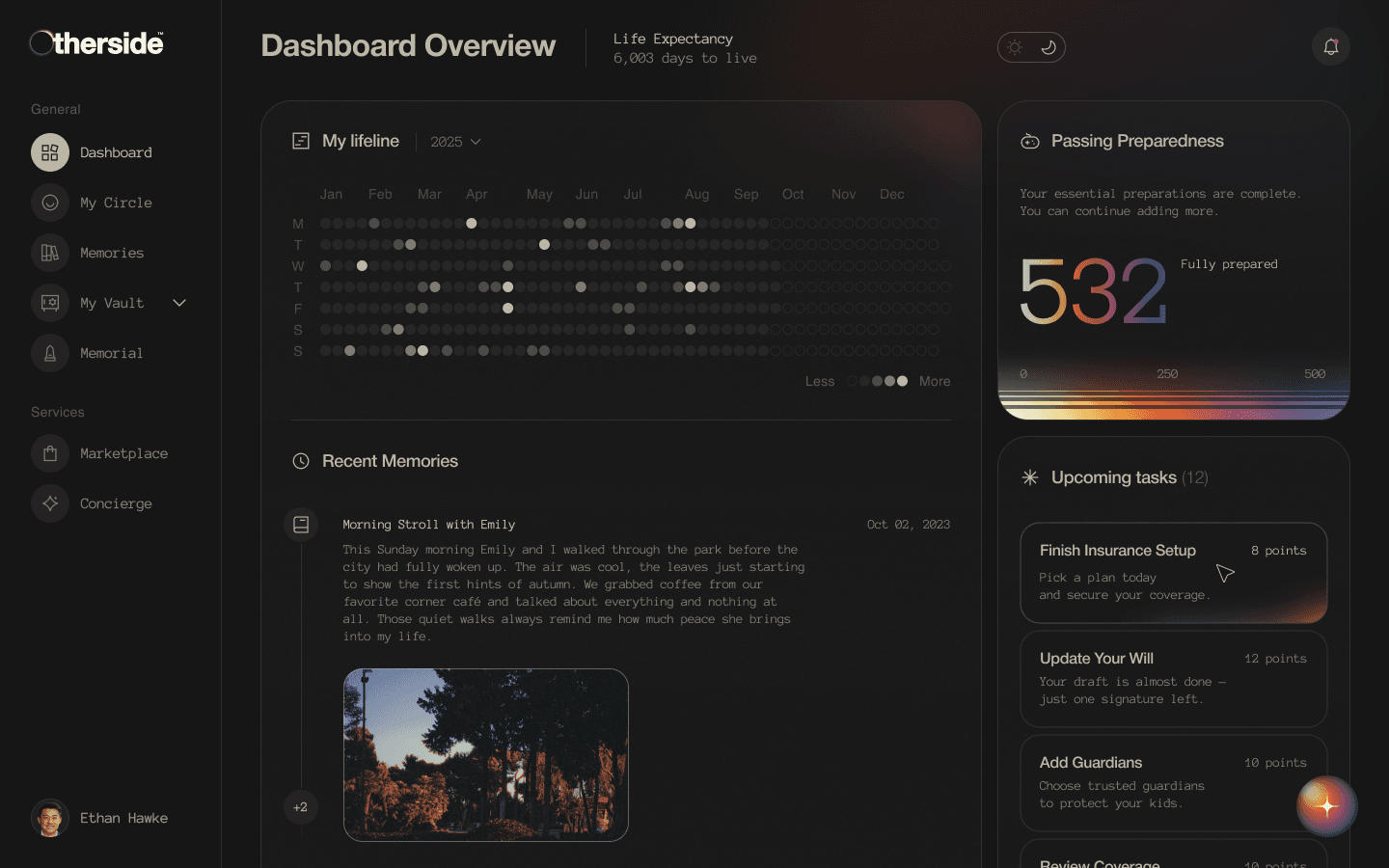Switch to dark mode moon icon
The width and height of the screenshot is (1389, 868).
tap(1049, 47)
